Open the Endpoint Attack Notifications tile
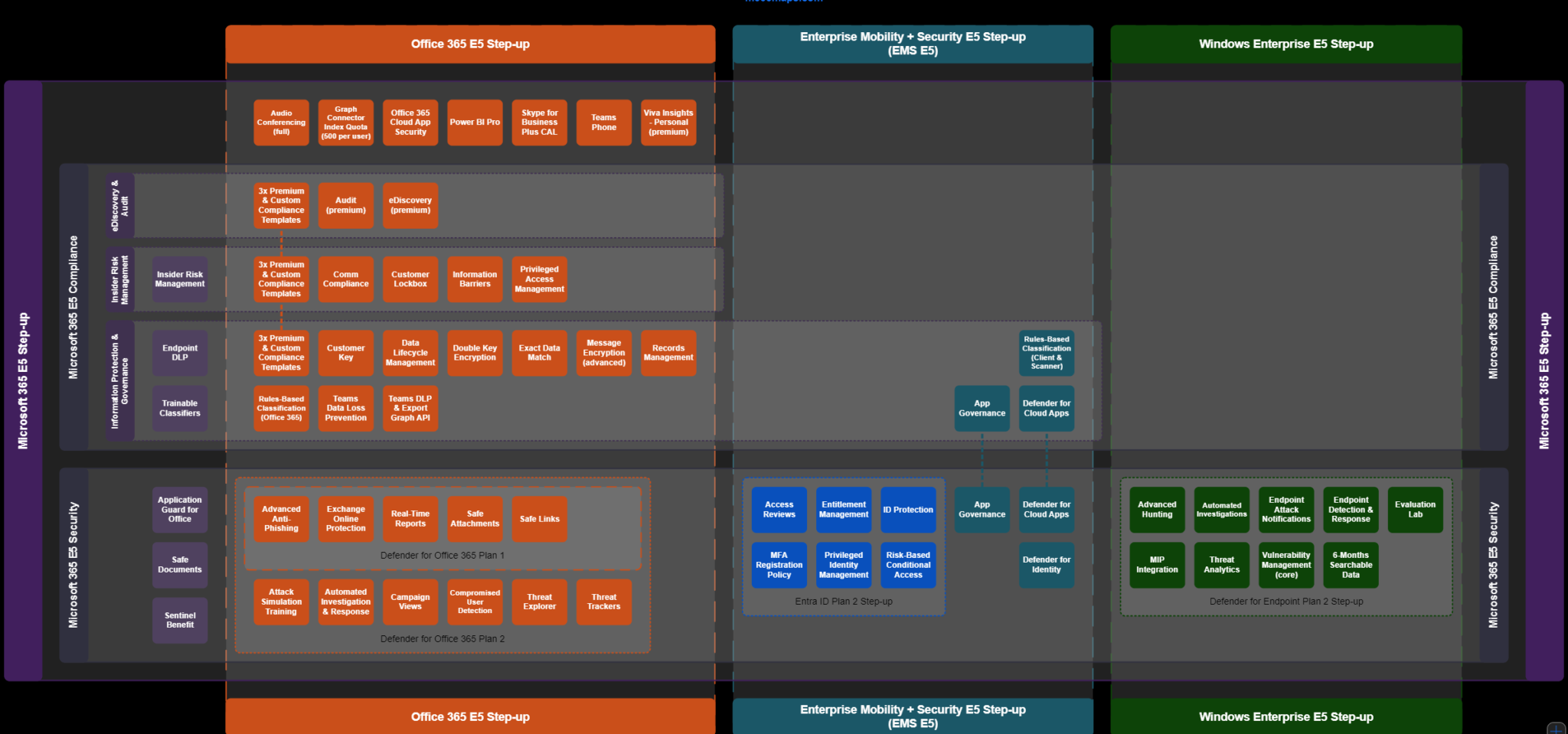The image size is (1568, 734). (1286, 510)
